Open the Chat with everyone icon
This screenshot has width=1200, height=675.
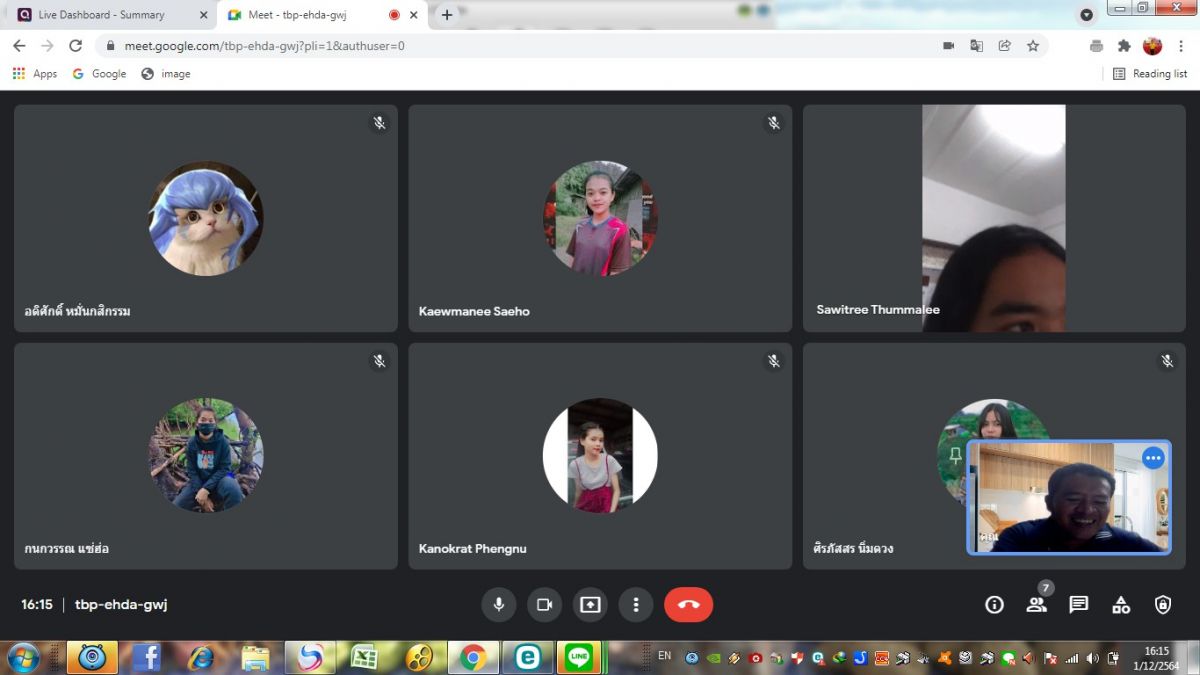pos(1079,605)
